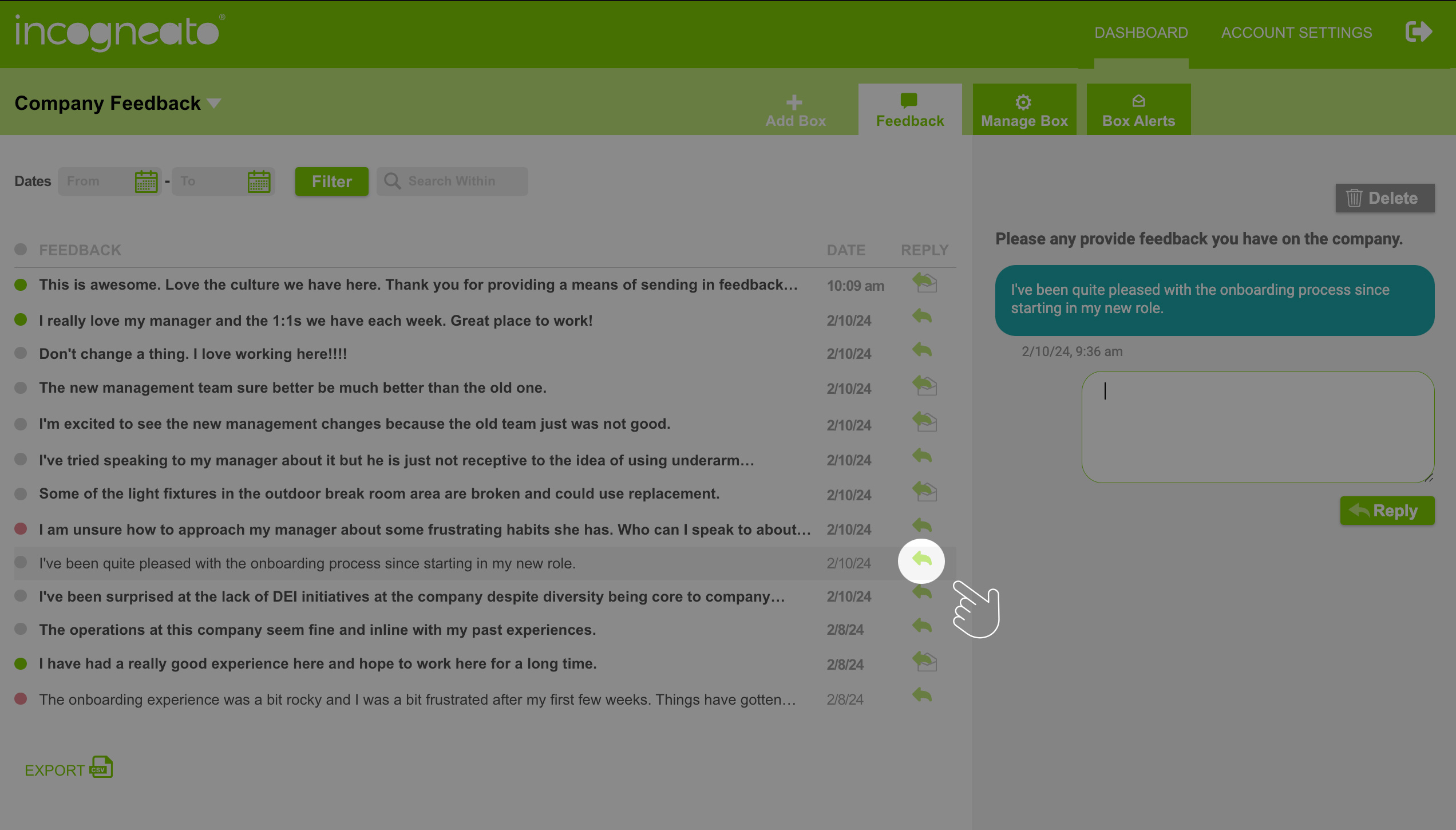1456x830 pixels.
Task: Click the green Reply button
Action: click(1387, 511)
